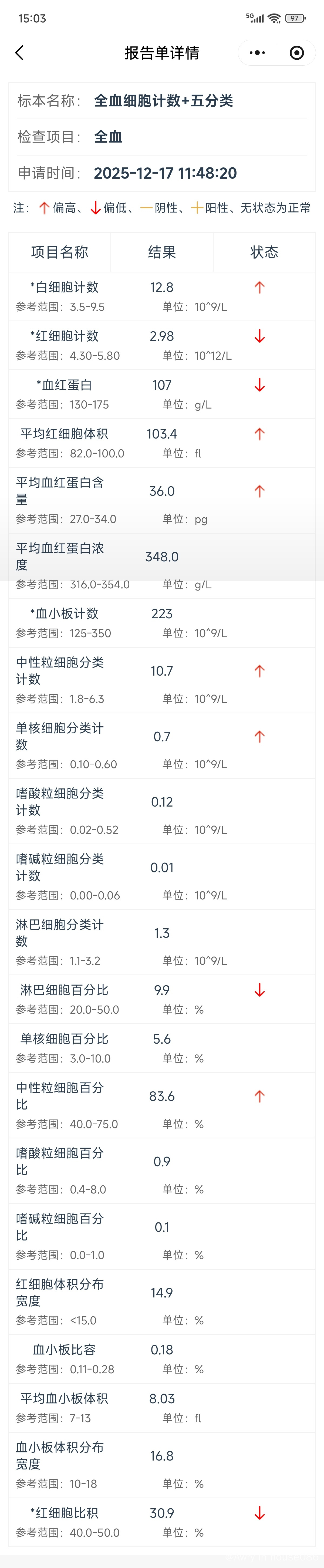Tap the up arrow for mean corpuscular volume
This screenshot has height=1568, width=324.
point(259,434)
